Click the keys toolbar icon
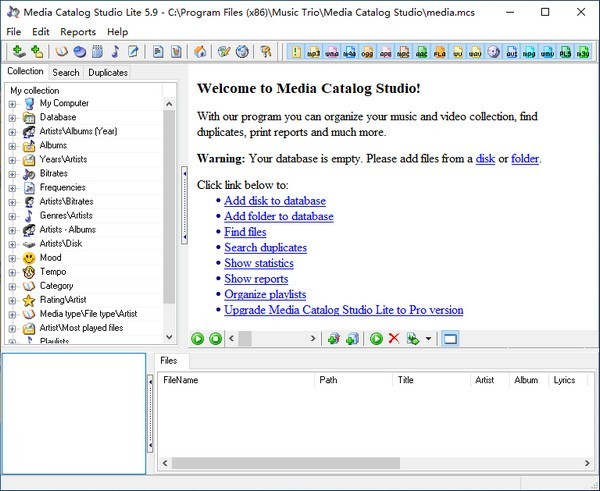This screenshot has height=491, width=600. pyautogui.click(x=266, y=51)
